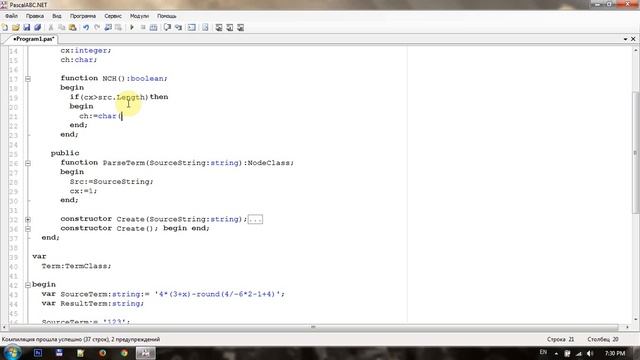The width and height of the screenshot is (640, 360).
Task: Collapse the main begin block fold
Action: 28,284
